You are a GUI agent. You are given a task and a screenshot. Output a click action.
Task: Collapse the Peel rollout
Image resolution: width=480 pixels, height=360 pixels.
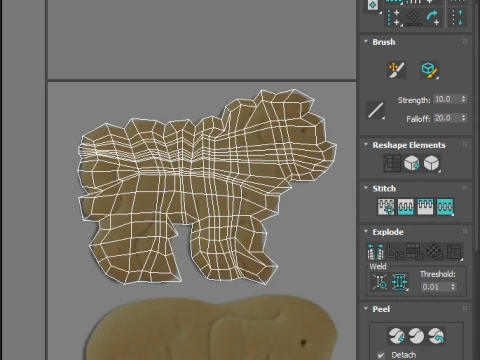366,309
